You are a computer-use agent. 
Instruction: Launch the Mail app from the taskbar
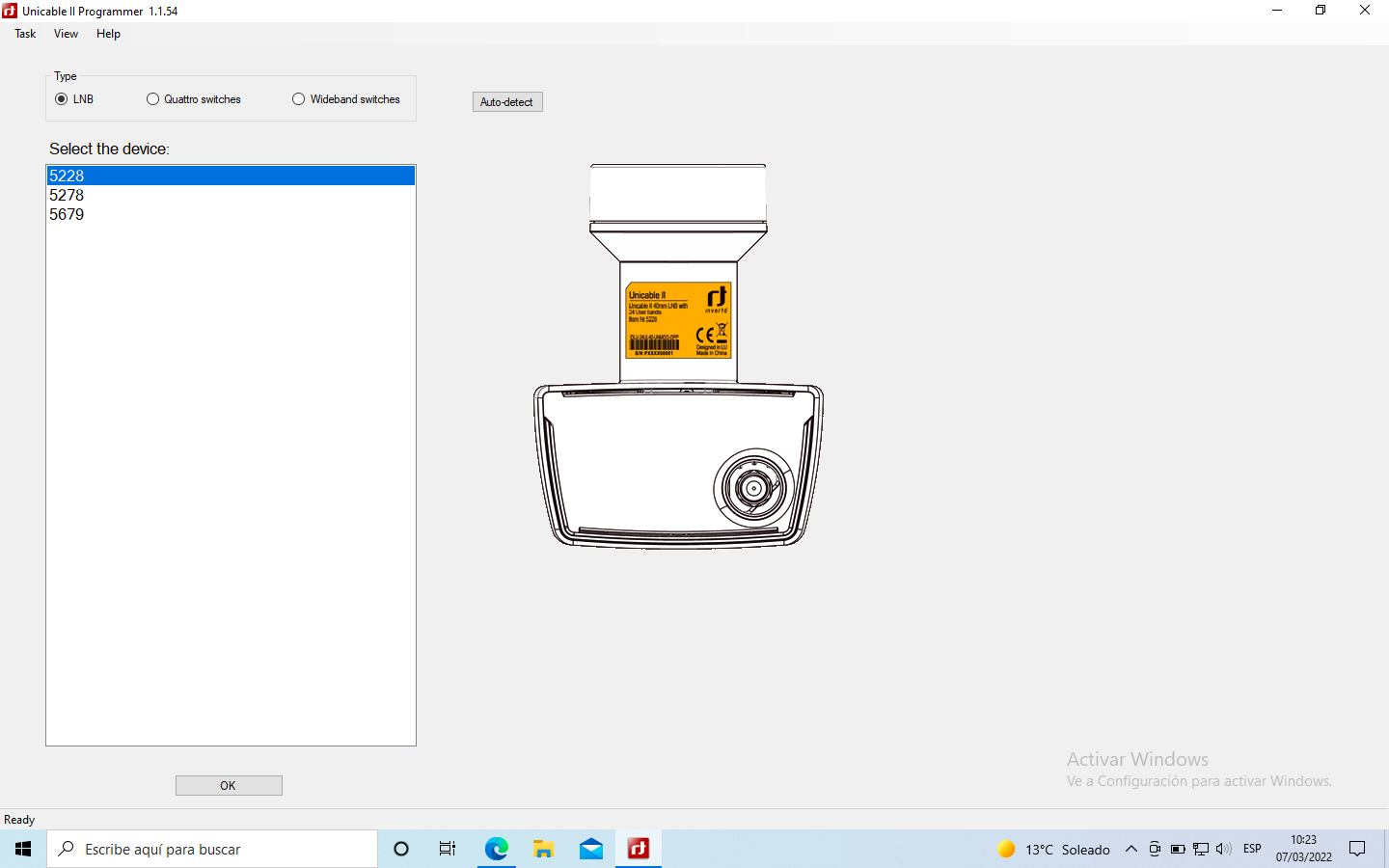pyautogui.click(x=591, y=849)
